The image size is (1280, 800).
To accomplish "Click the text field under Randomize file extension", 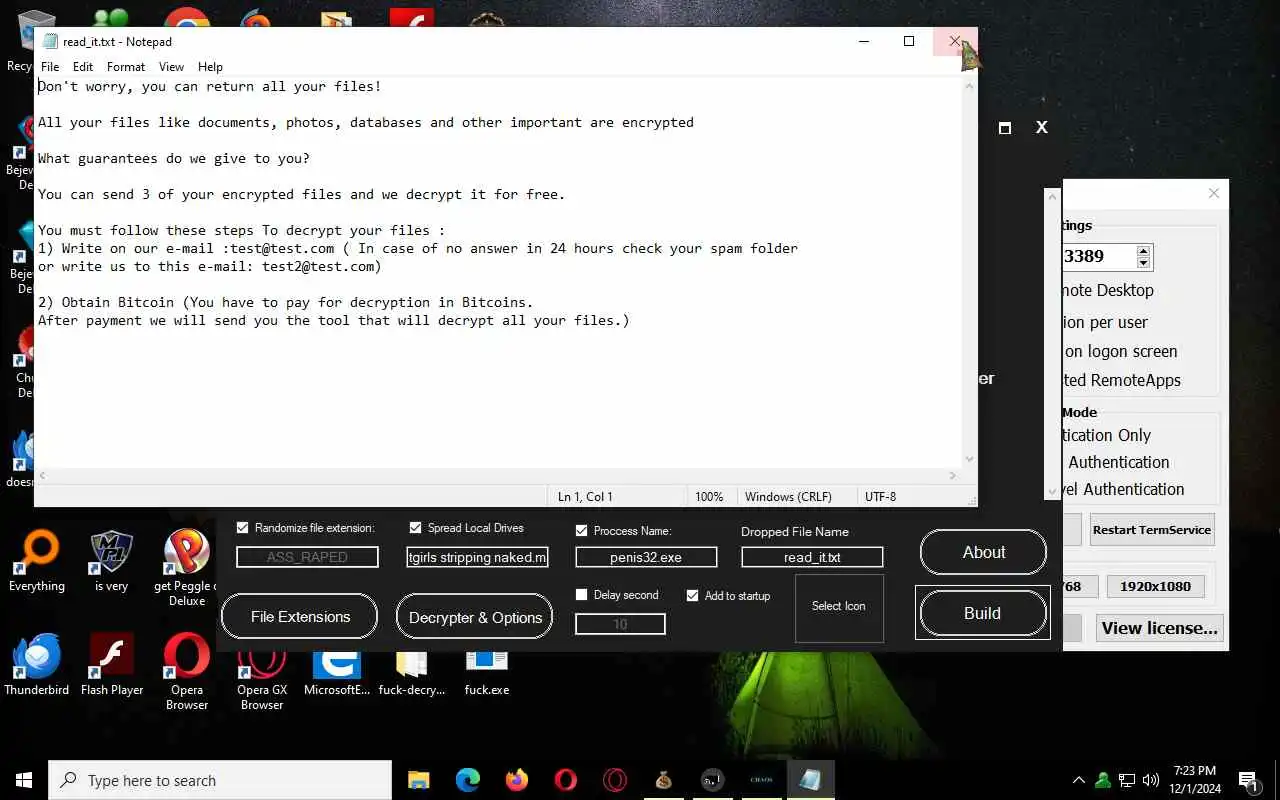I will click(307, 557).
